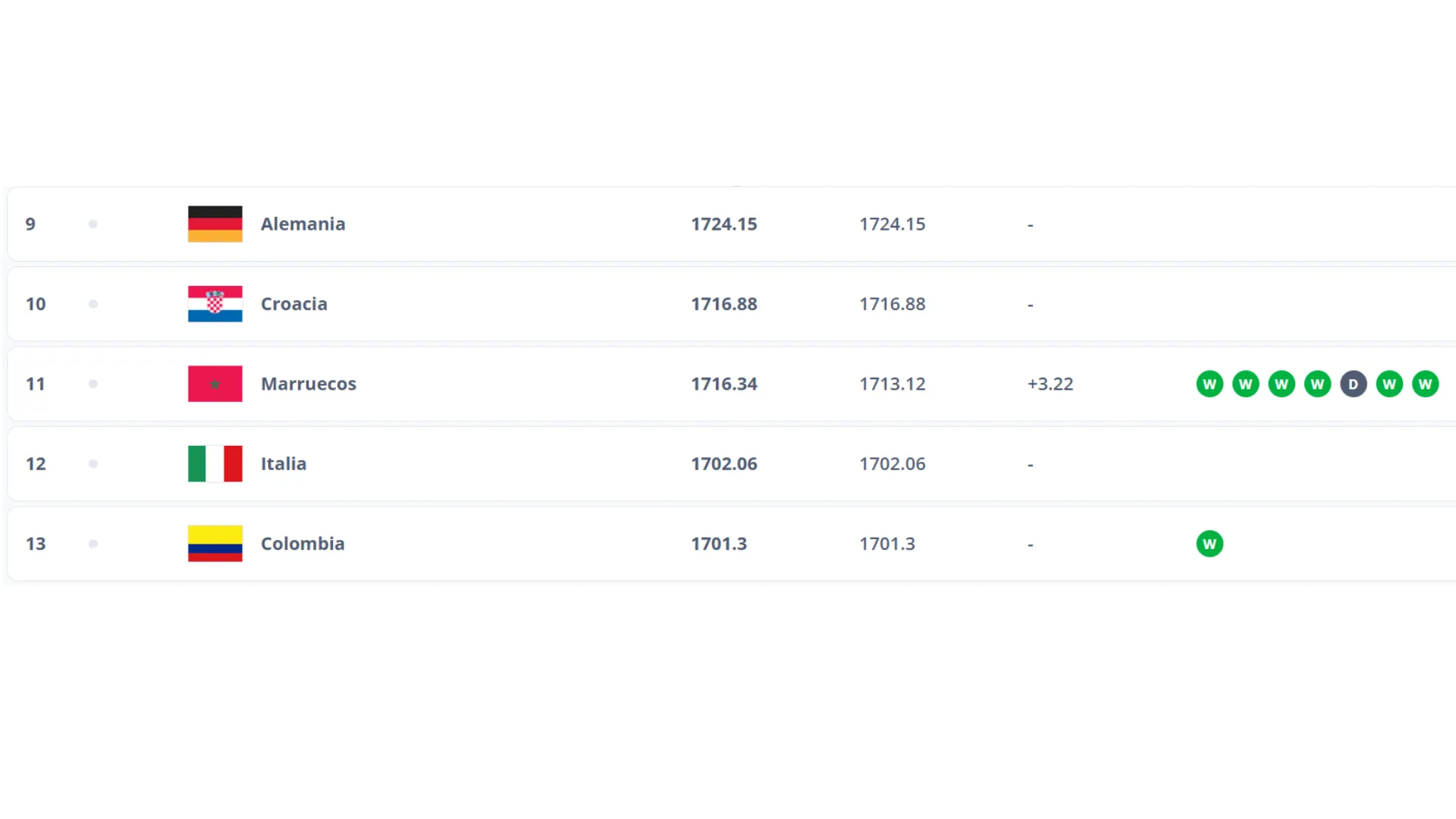
Task: Click the Italy flag icon
Action: [215, 464]
